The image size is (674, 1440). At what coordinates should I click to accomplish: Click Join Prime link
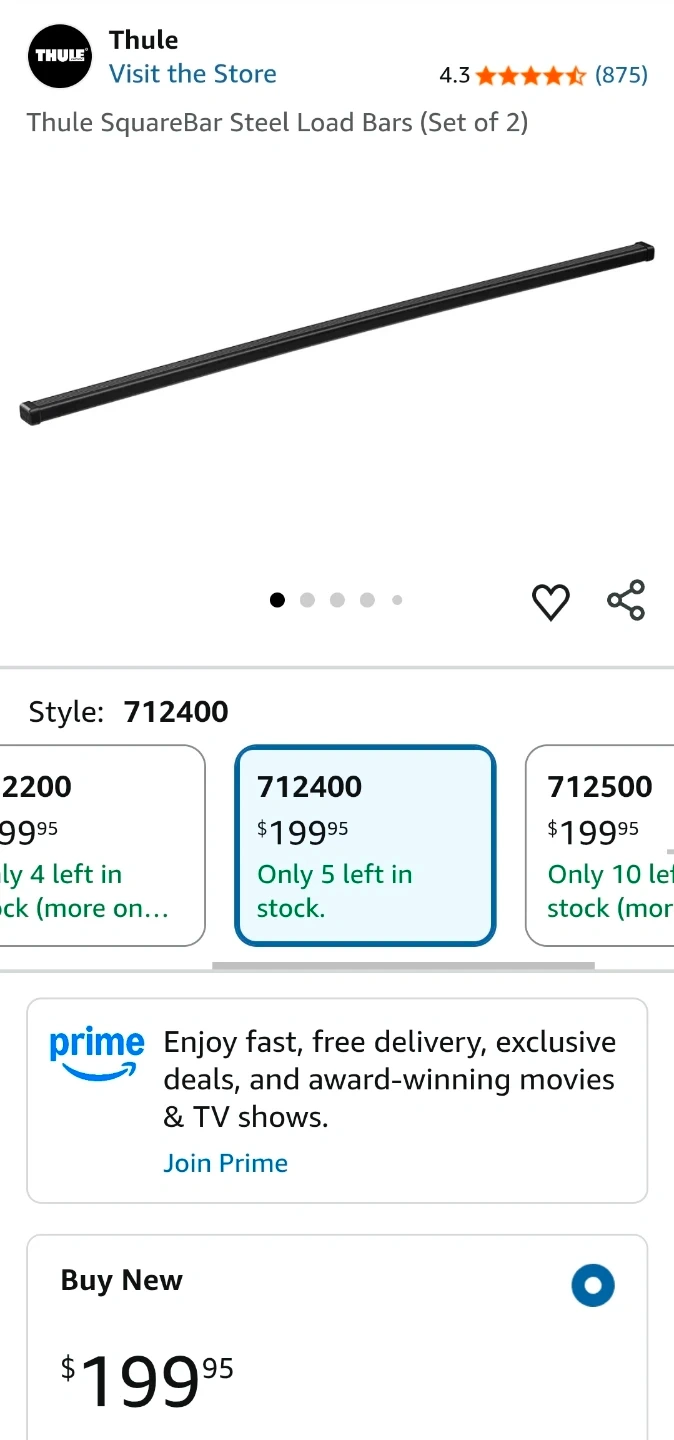coord(226,1163)
